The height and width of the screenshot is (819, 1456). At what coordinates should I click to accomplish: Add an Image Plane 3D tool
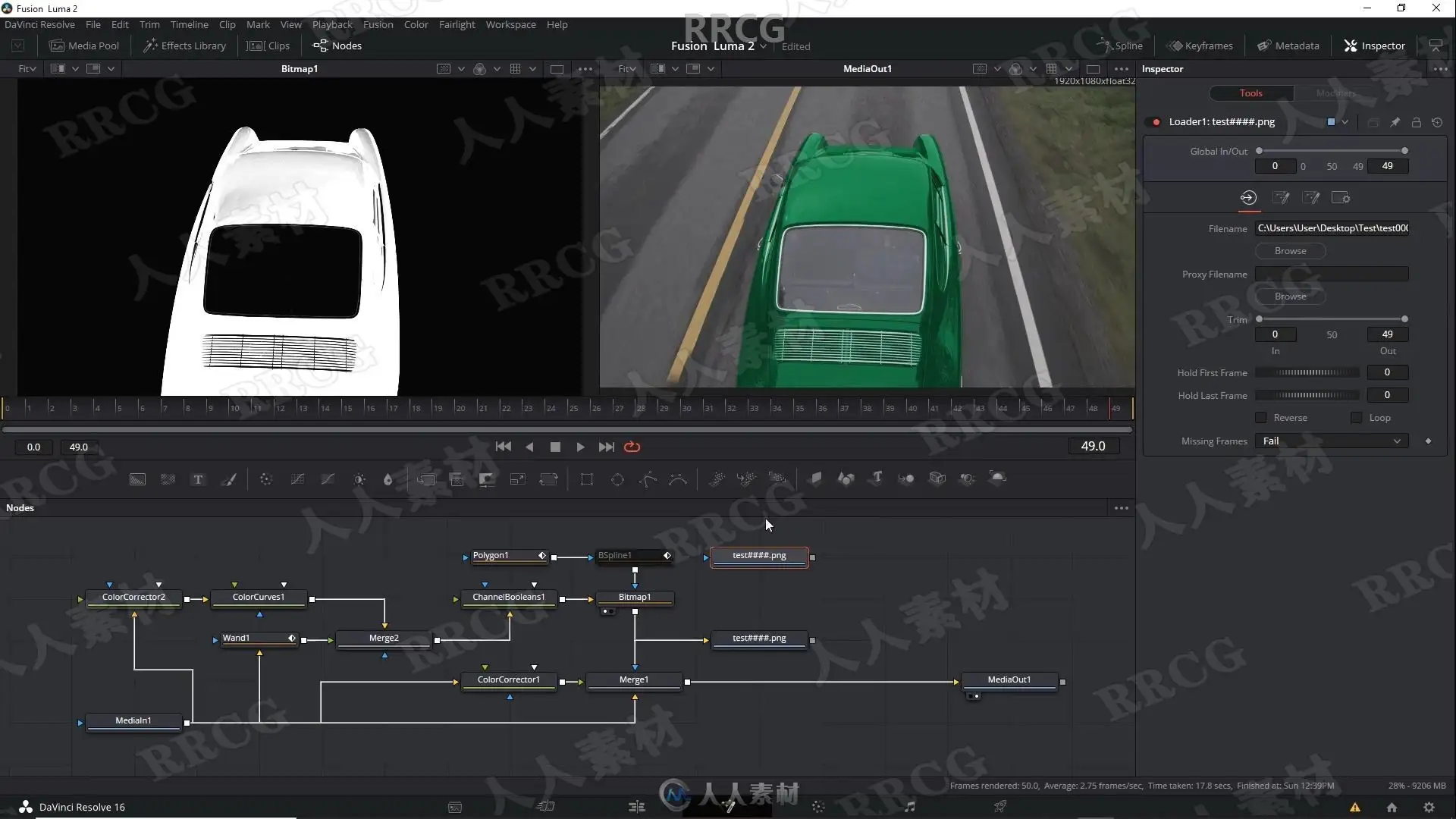(816, 478)
